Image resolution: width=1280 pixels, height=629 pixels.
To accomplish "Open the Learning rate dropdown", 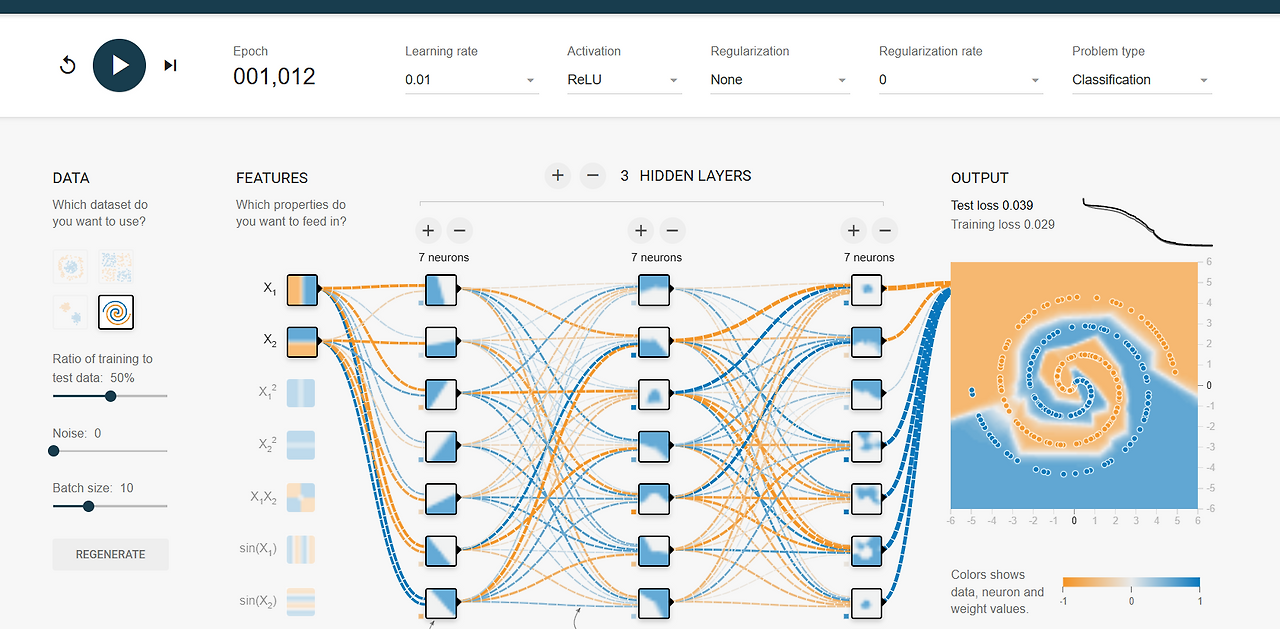I will (471, 80).
